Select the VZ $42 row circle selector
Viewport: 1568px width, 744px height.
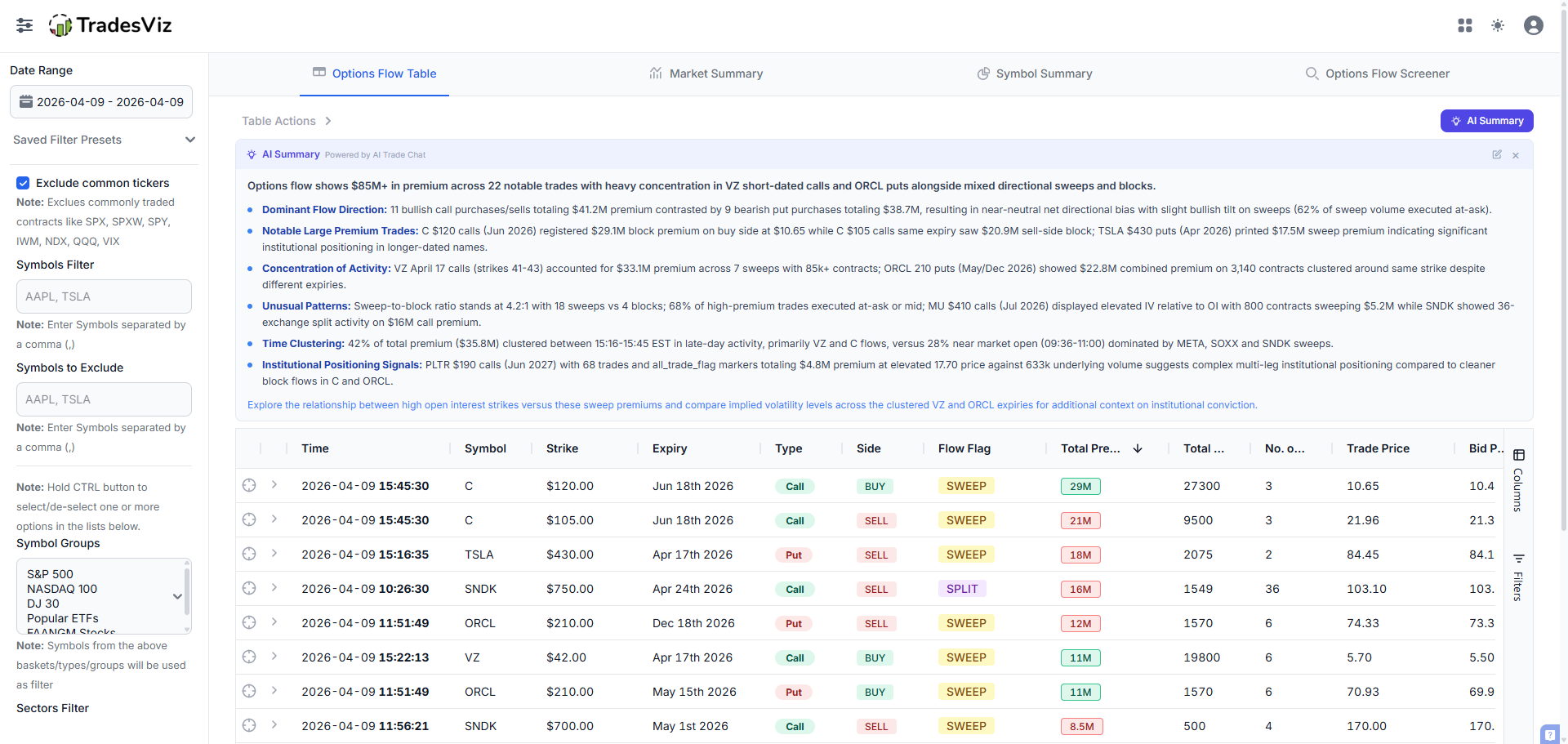click(x=249, y=657)
